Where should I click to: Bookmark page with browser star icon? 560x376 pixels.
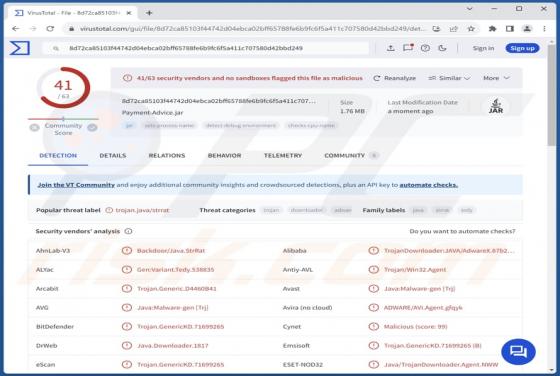[x=471, y=29]
